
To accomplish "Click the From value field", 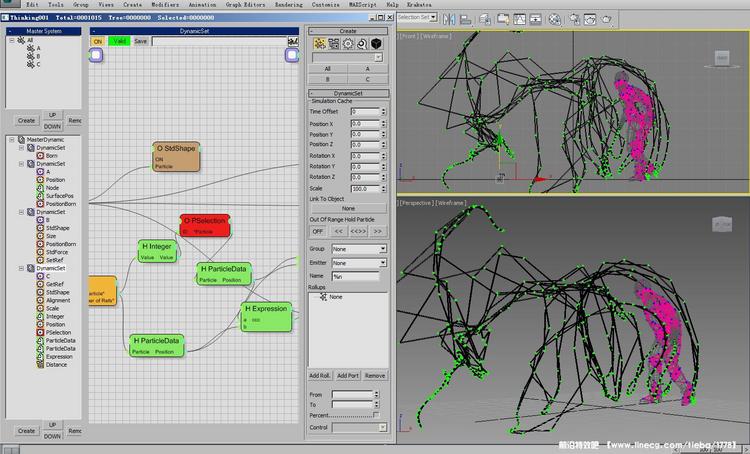I will pos(352,395).
